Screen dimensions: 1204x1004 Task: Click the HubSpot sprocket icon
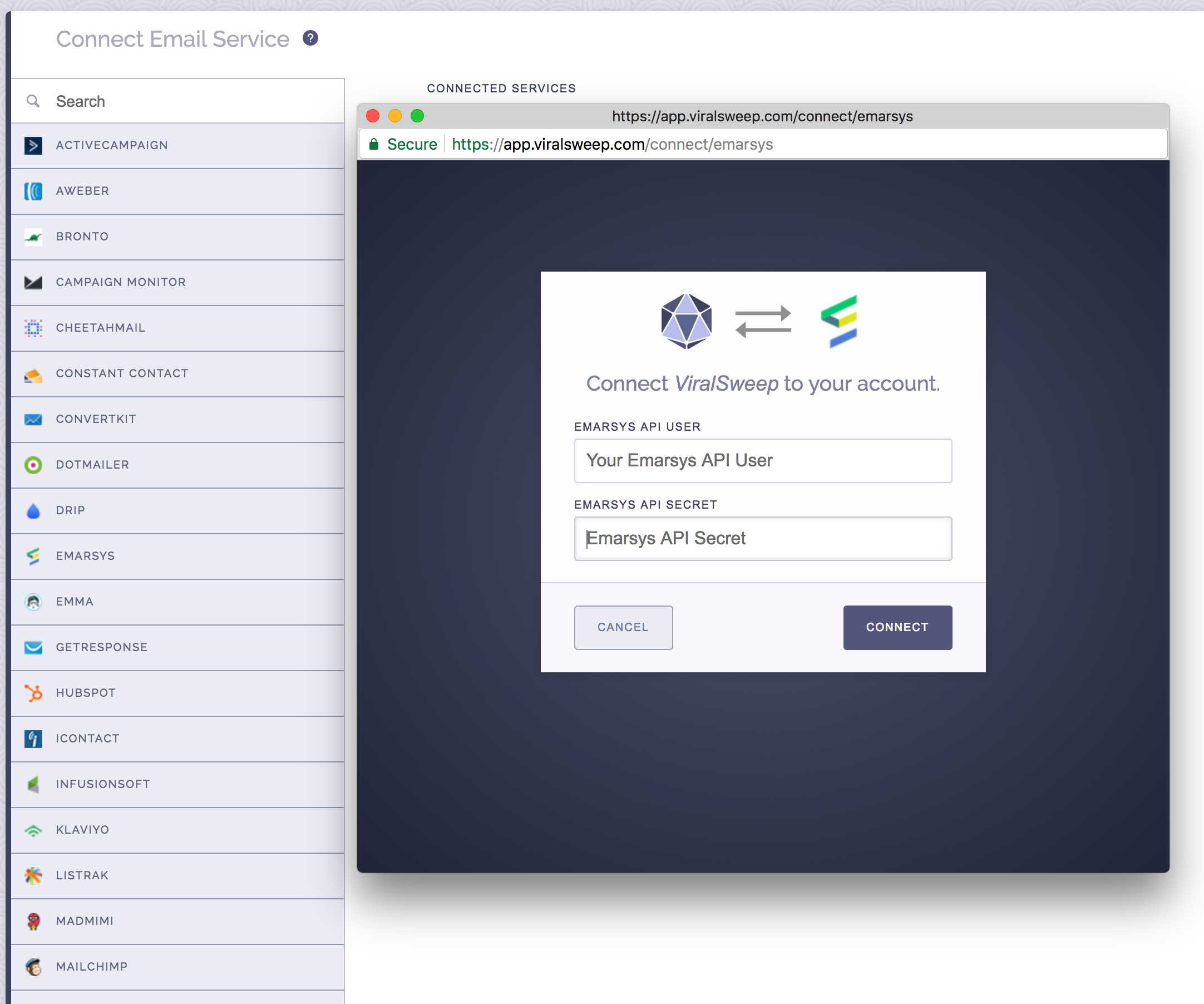pyautogui.click(x=33, y=693)
